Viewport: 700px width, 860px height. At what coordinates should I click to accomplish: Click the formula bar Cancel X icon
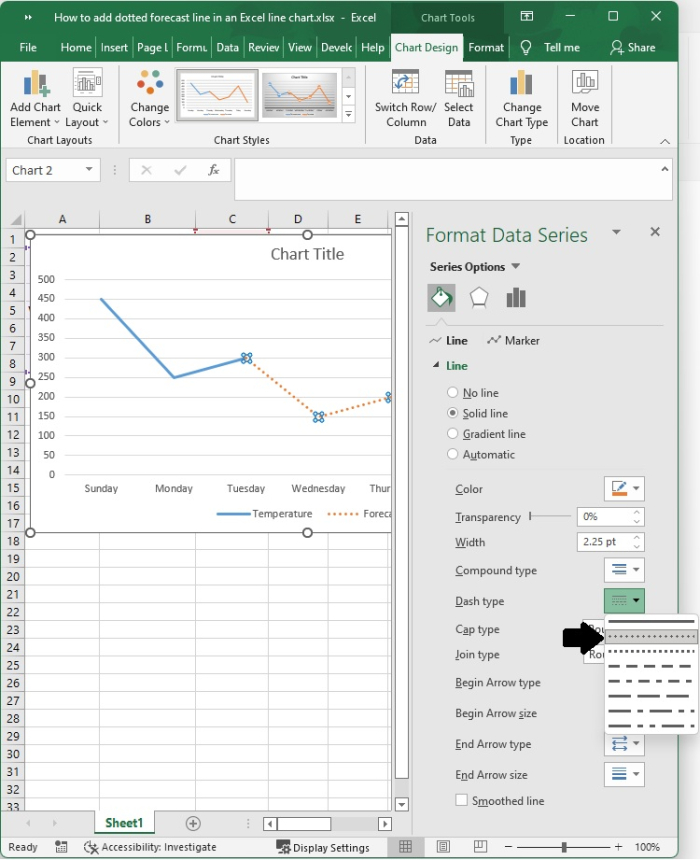[x=146, y=170]
